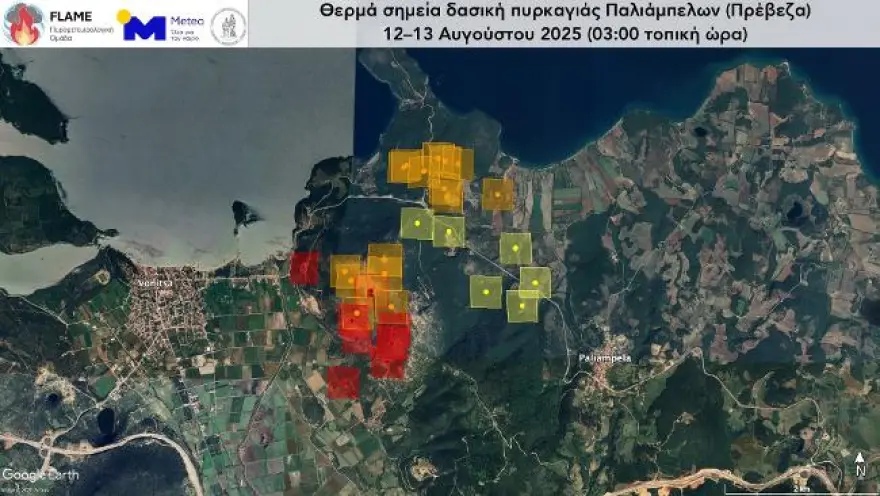The width and height of the screenshot is (880, 496).
Task: Click the Paliampela village label
Action: tap(597, 358)
